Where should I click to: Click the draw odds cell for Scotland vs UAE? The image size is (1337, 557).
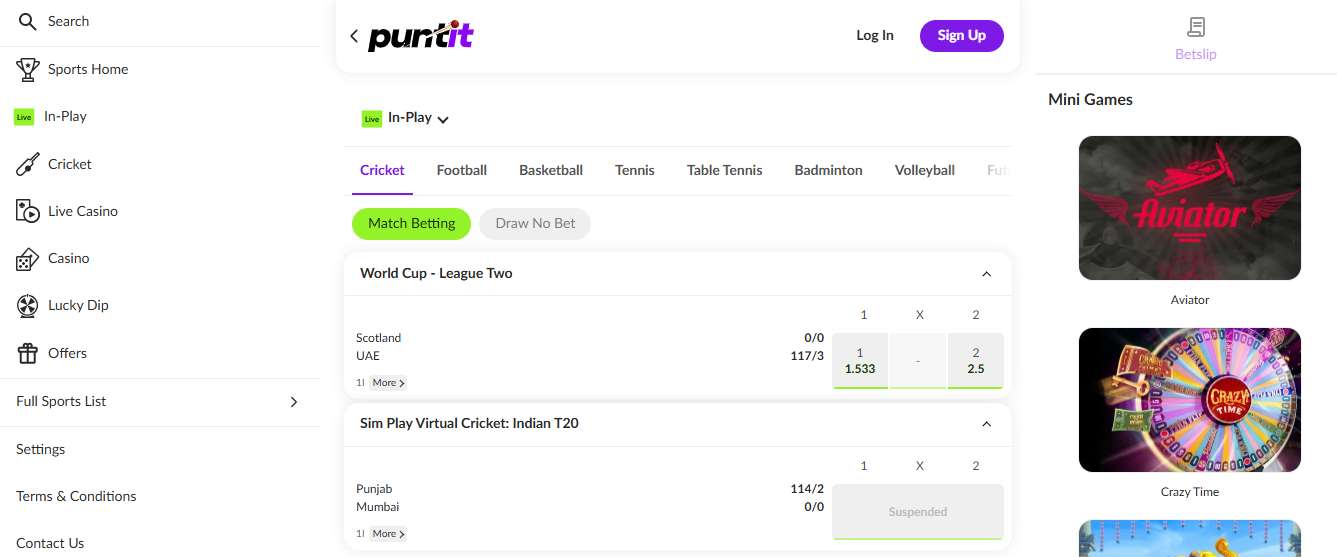918,360
